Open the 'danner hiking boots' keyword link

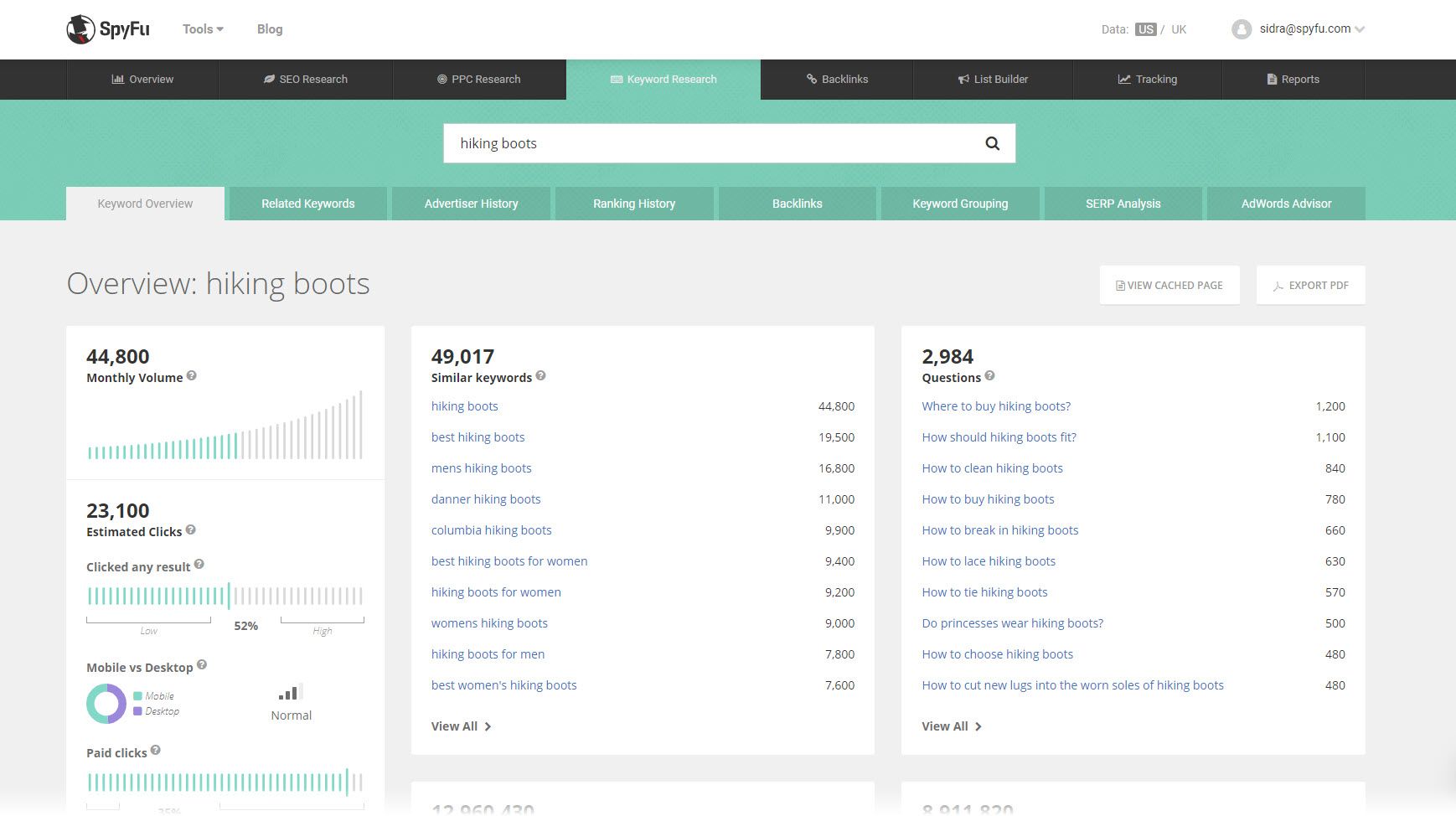click(486, 499)
